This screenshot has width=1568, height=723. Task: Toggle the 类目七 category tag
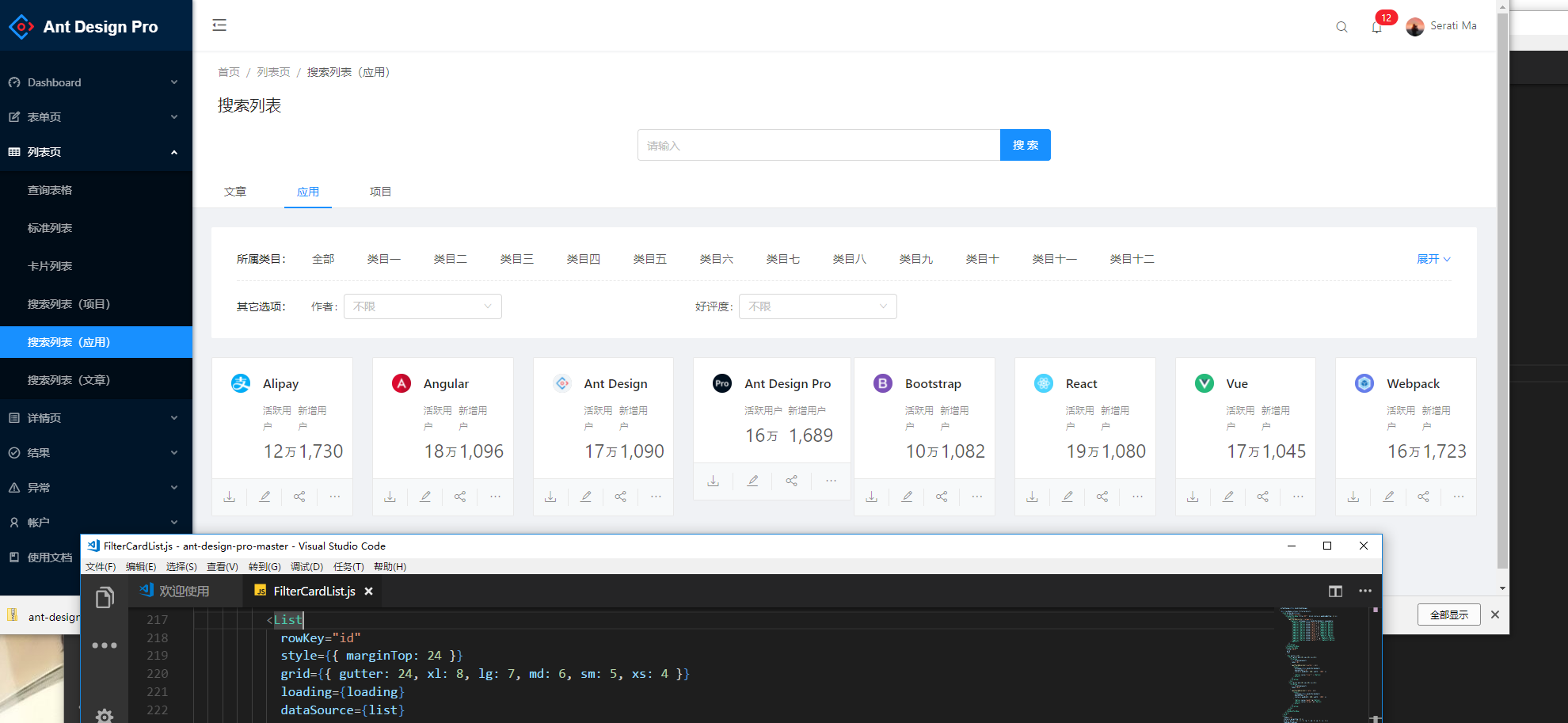(783, 259)
